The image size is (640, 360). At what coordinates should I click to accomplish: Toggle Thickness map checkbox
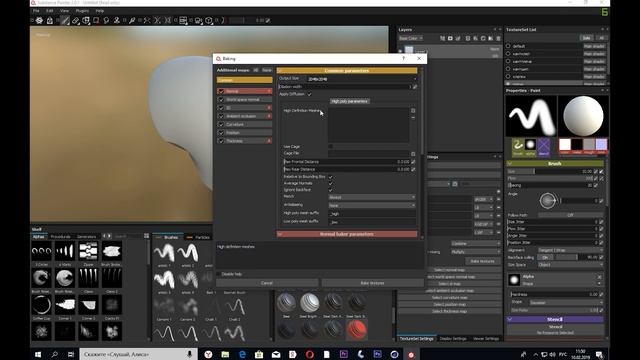pos(221,141)
